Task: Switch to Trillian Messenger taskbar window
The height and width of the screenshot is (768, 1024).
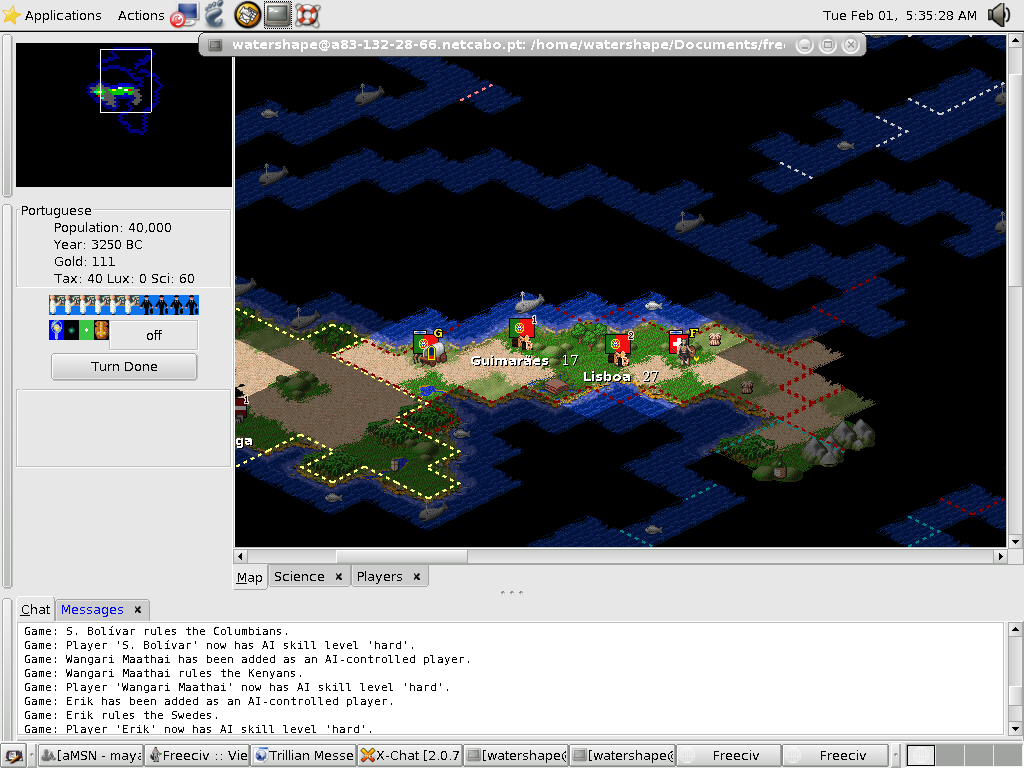Action: click(x=304, y=756)
